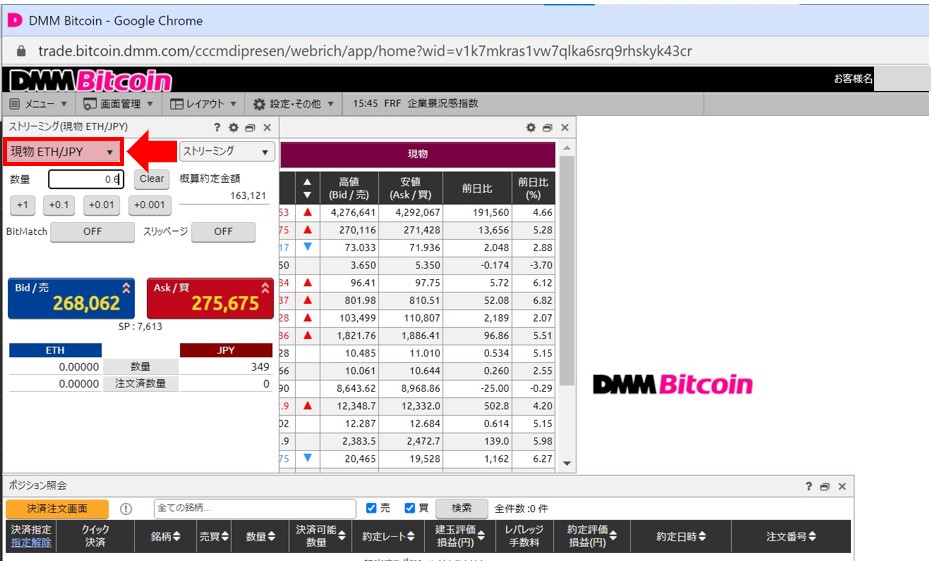Open the 画面管理 menu

[x=118, y=104]
